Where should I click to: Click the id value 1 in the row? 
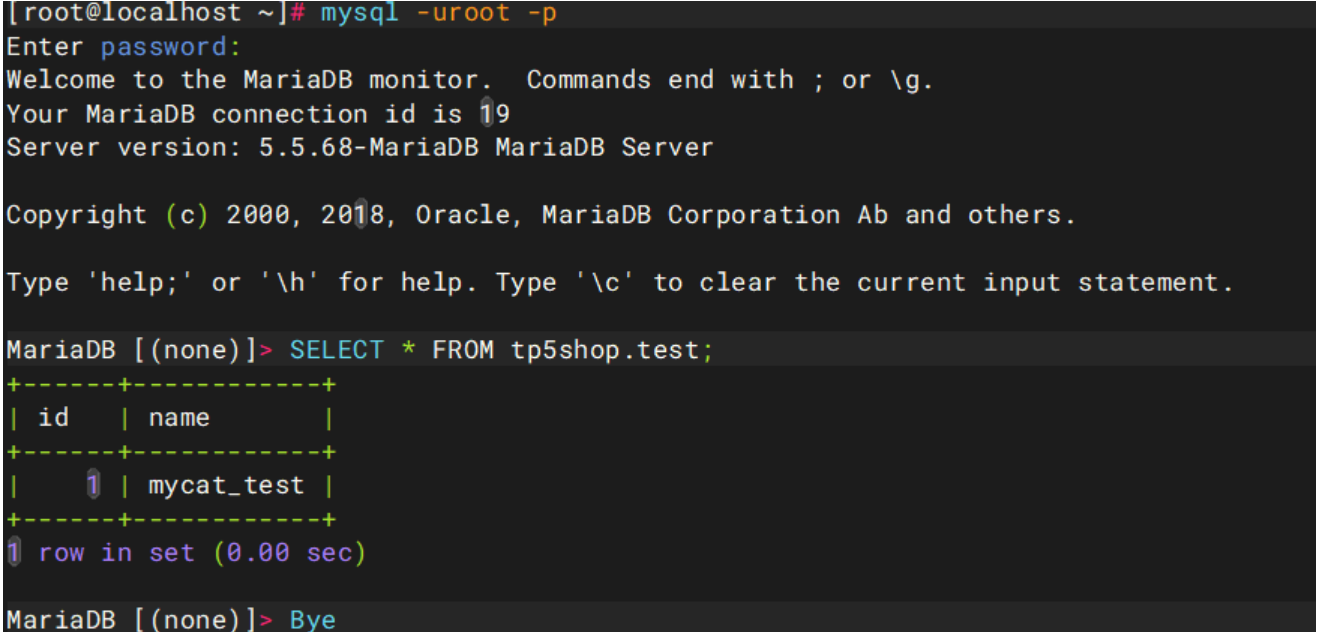pos(93,485)
